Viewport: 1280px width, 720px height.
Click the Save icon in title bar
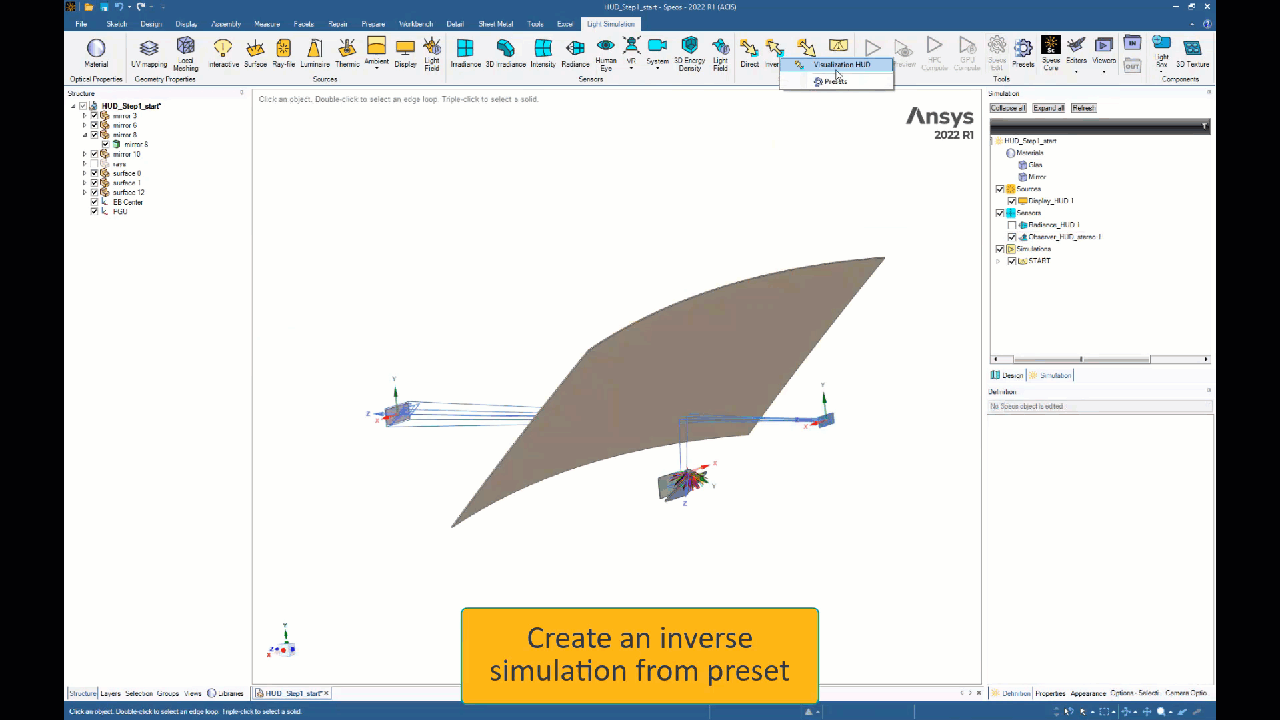point(104,7)
